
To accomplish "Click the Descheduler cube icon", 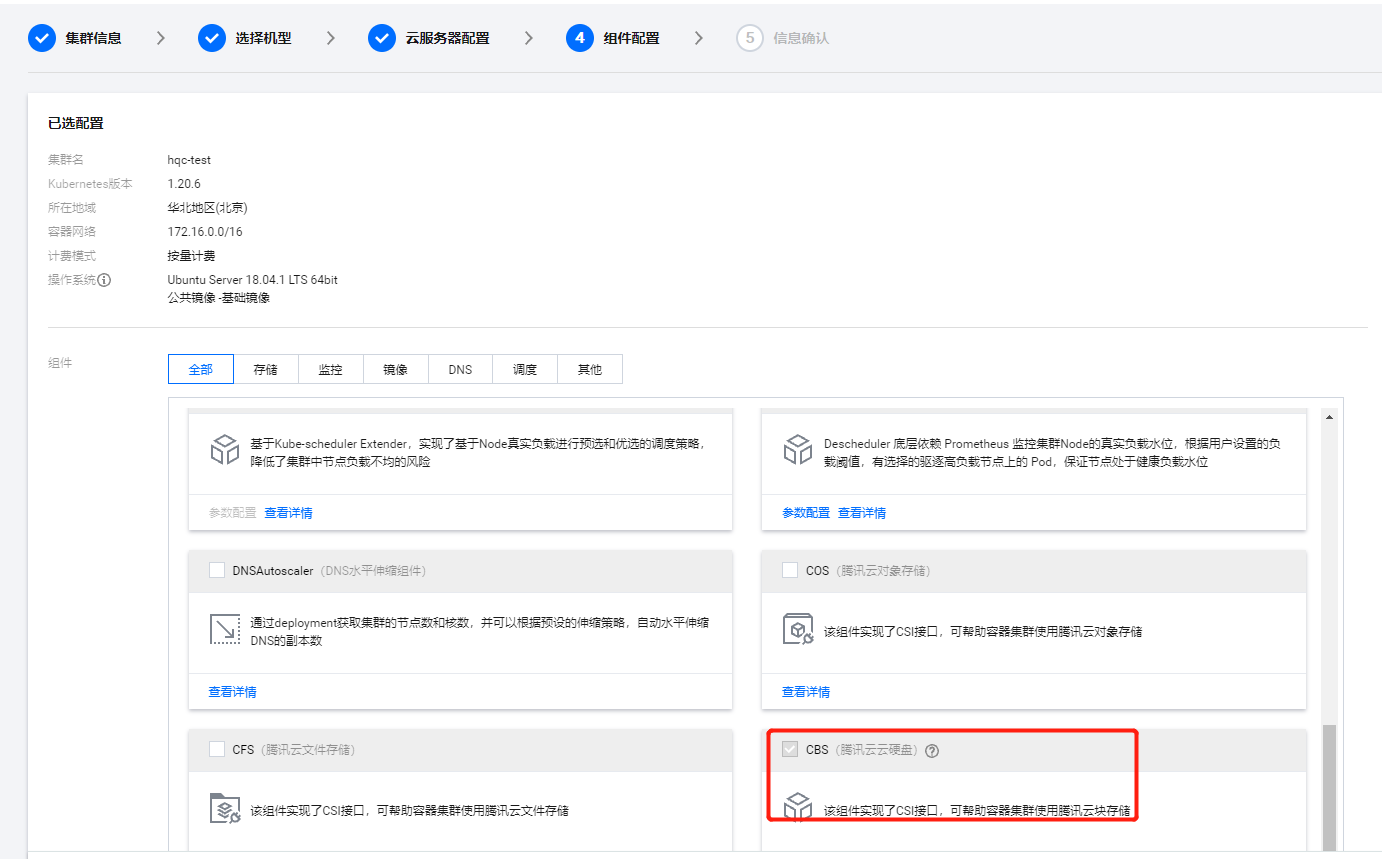I will [x=797, y=450].
